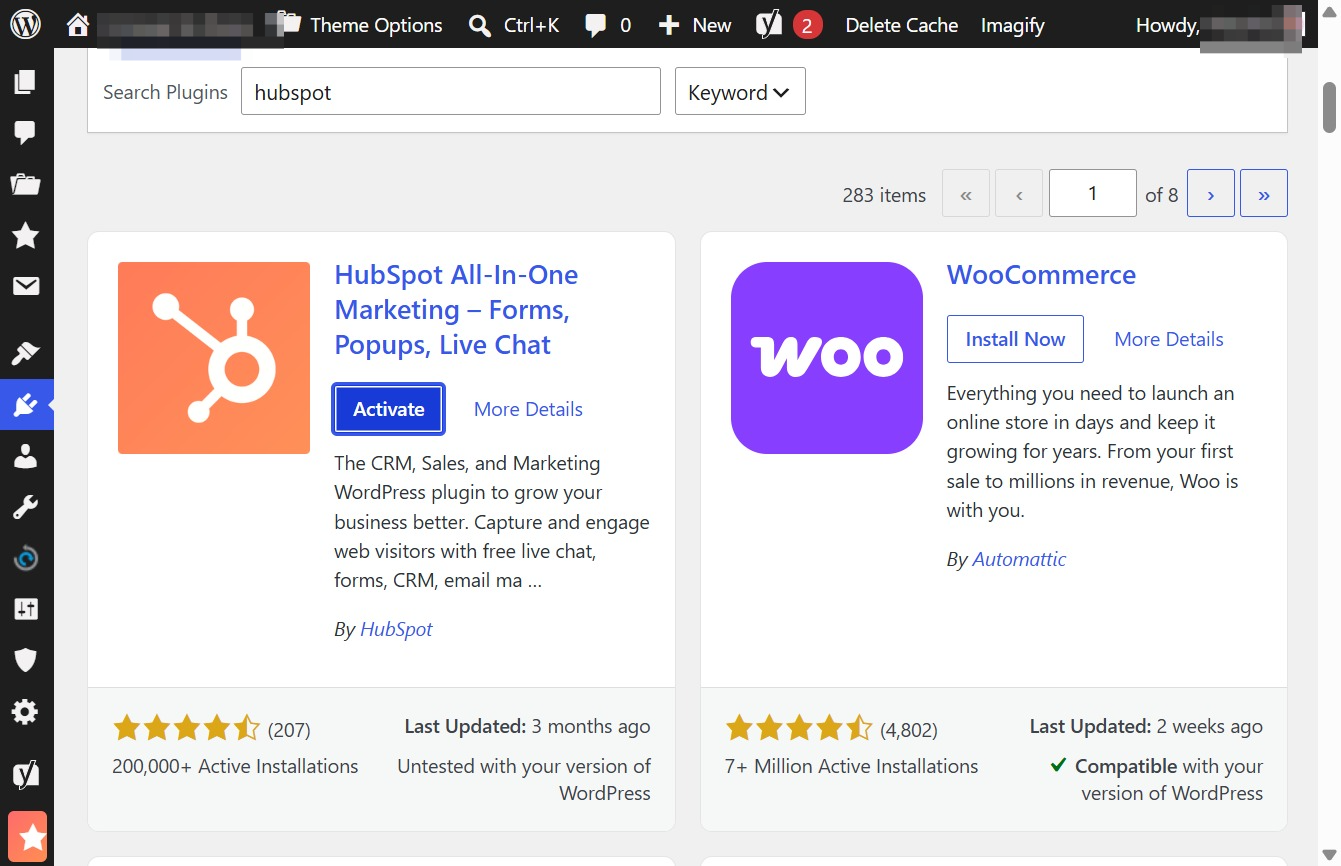The width and height of the screenshot is (1341, 866).
Task: Click the WooCommerce logo thumbnail
Action: pyautogui.click(x=827, y=358)
